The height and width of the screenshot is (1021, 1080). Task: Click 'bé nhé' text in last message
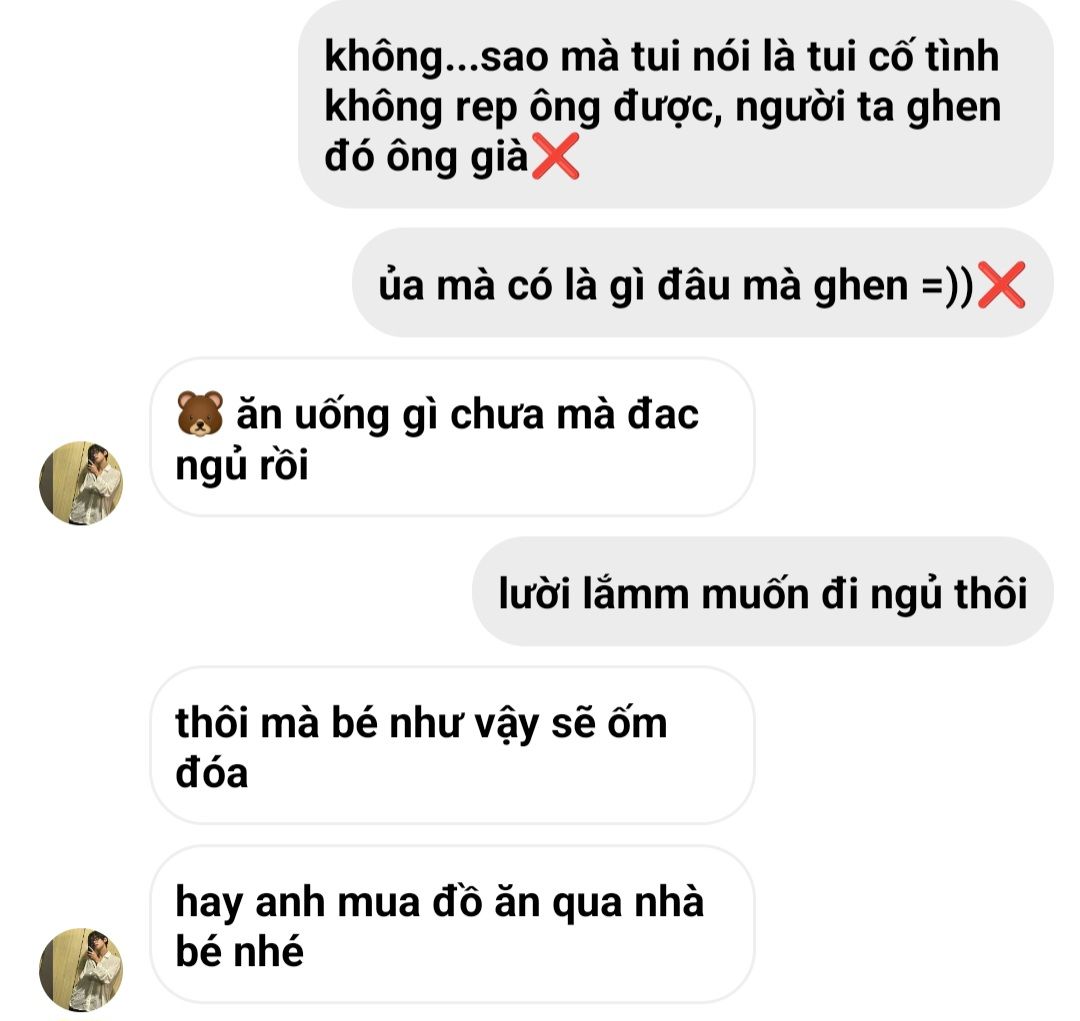[x=239, y=951]
